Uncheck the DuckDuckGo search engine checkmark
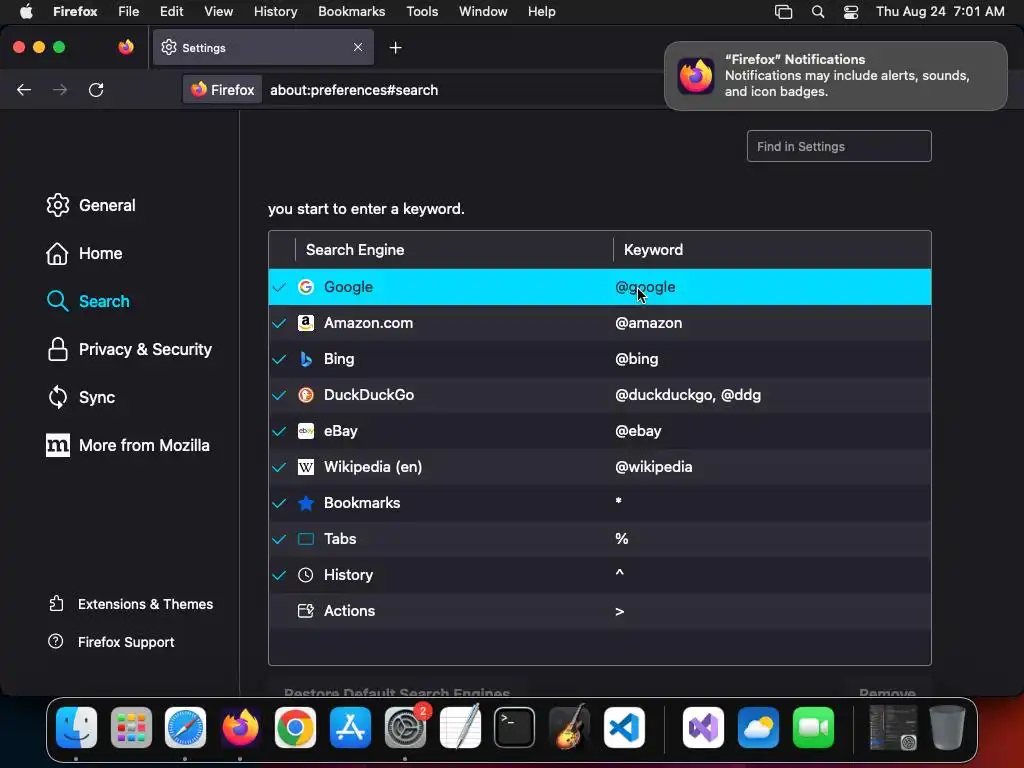This screenshot has width=1024, height=768. pos(280,394)
